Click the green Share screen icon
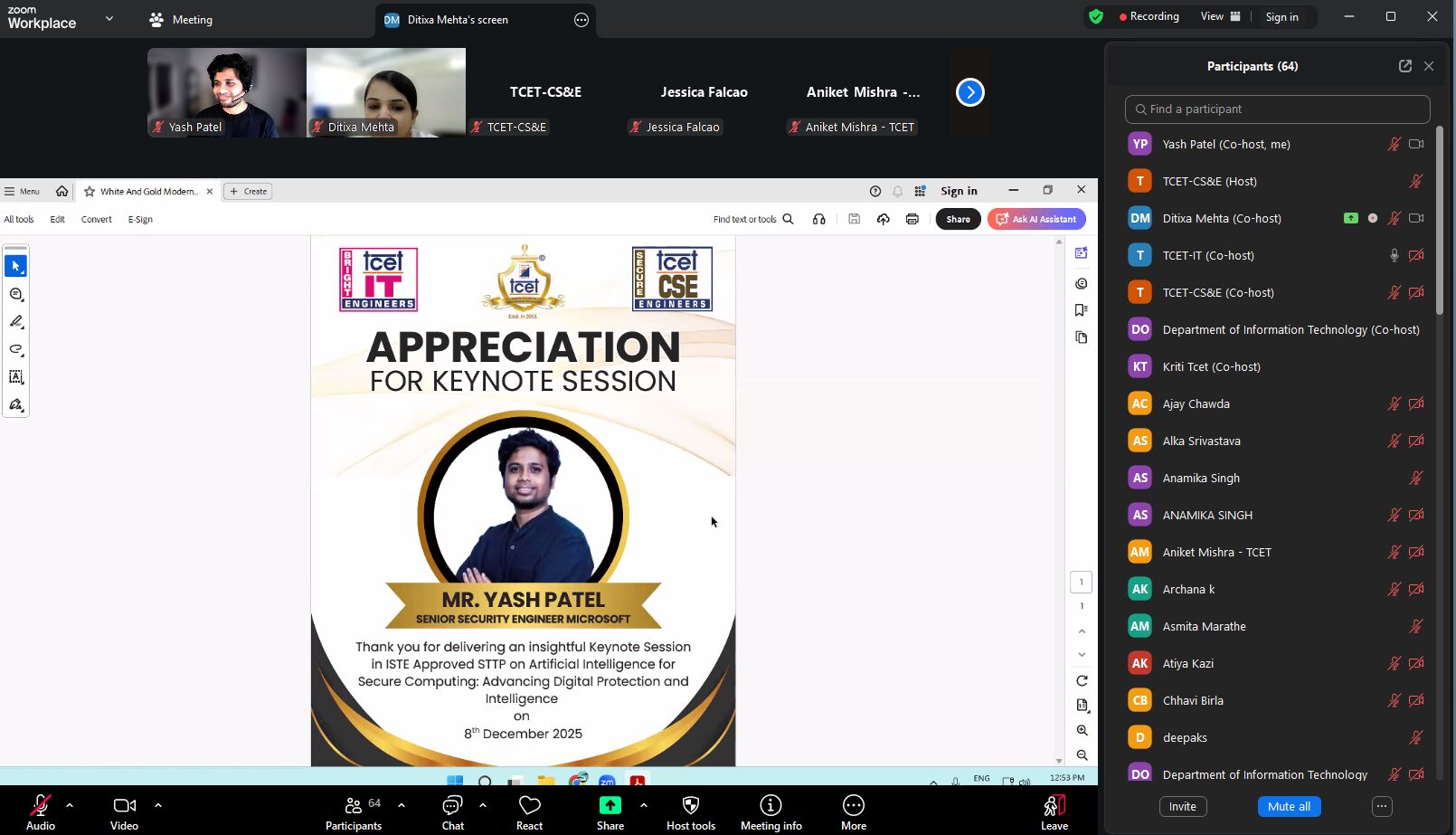 tap(610, 805)
